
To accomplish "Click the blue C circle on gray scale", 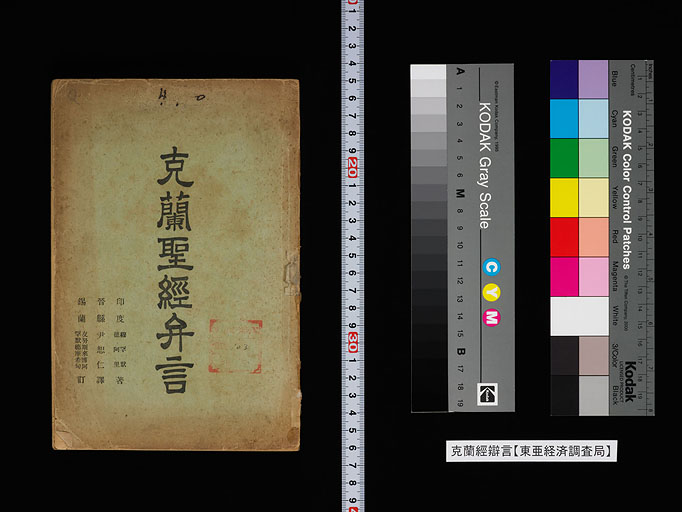I will 490,267.
